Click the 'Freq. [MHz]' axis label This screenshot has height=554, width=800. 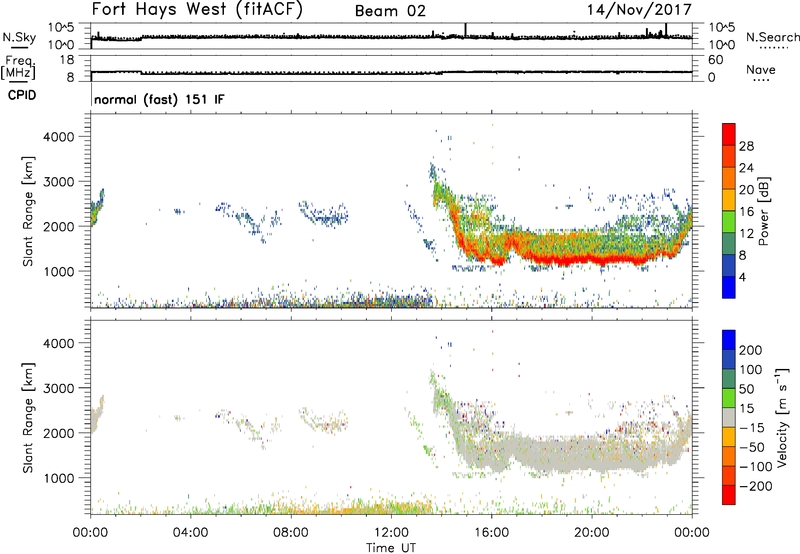(x=18, y=68)
